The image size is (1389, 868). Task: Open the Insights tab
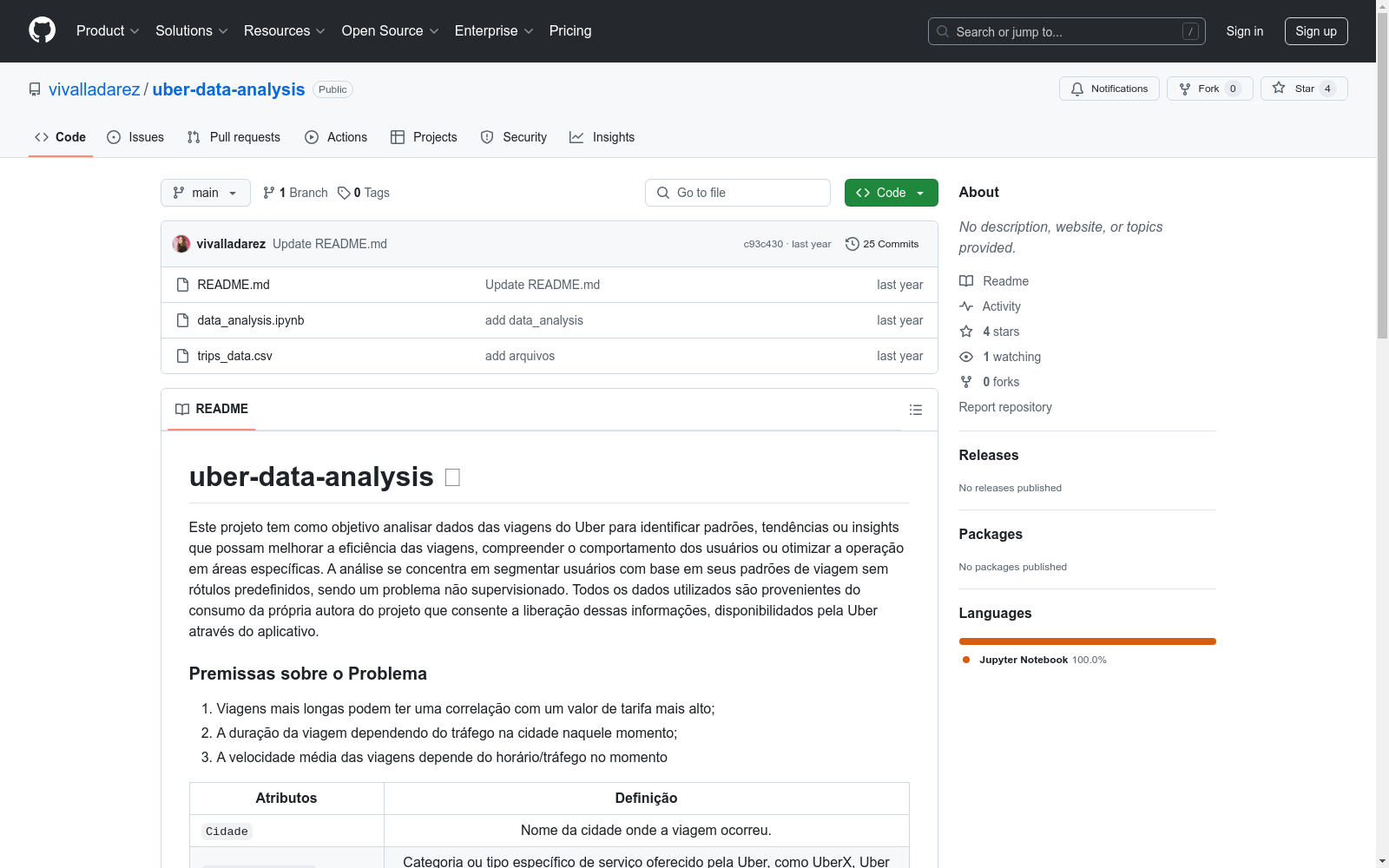click(x=602, y=137)
